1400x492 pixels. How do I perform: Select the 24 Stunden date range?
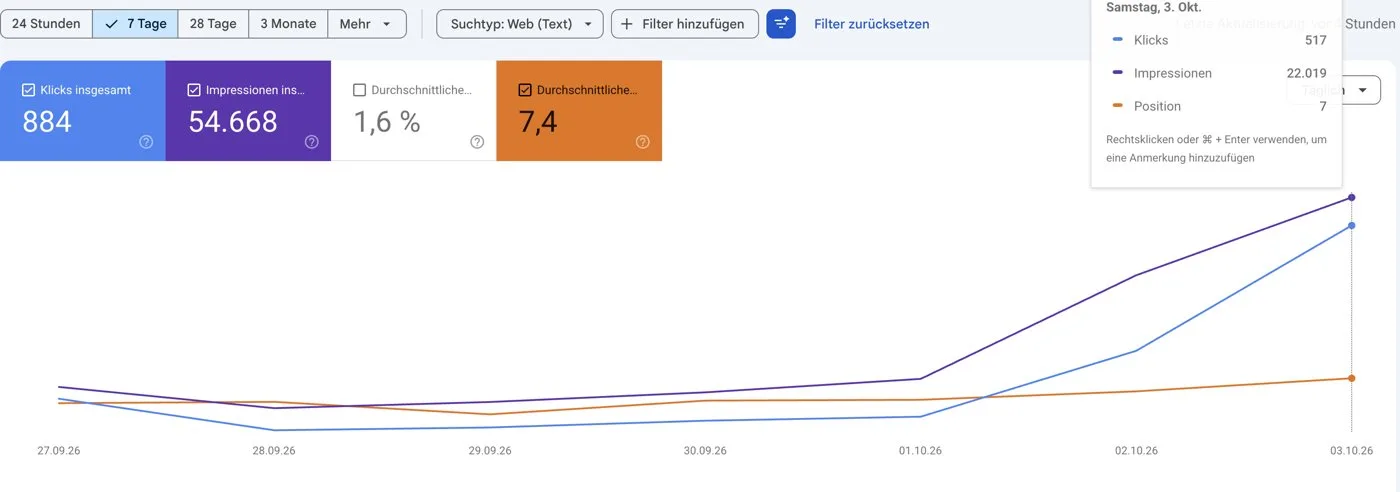click(46, 24)
